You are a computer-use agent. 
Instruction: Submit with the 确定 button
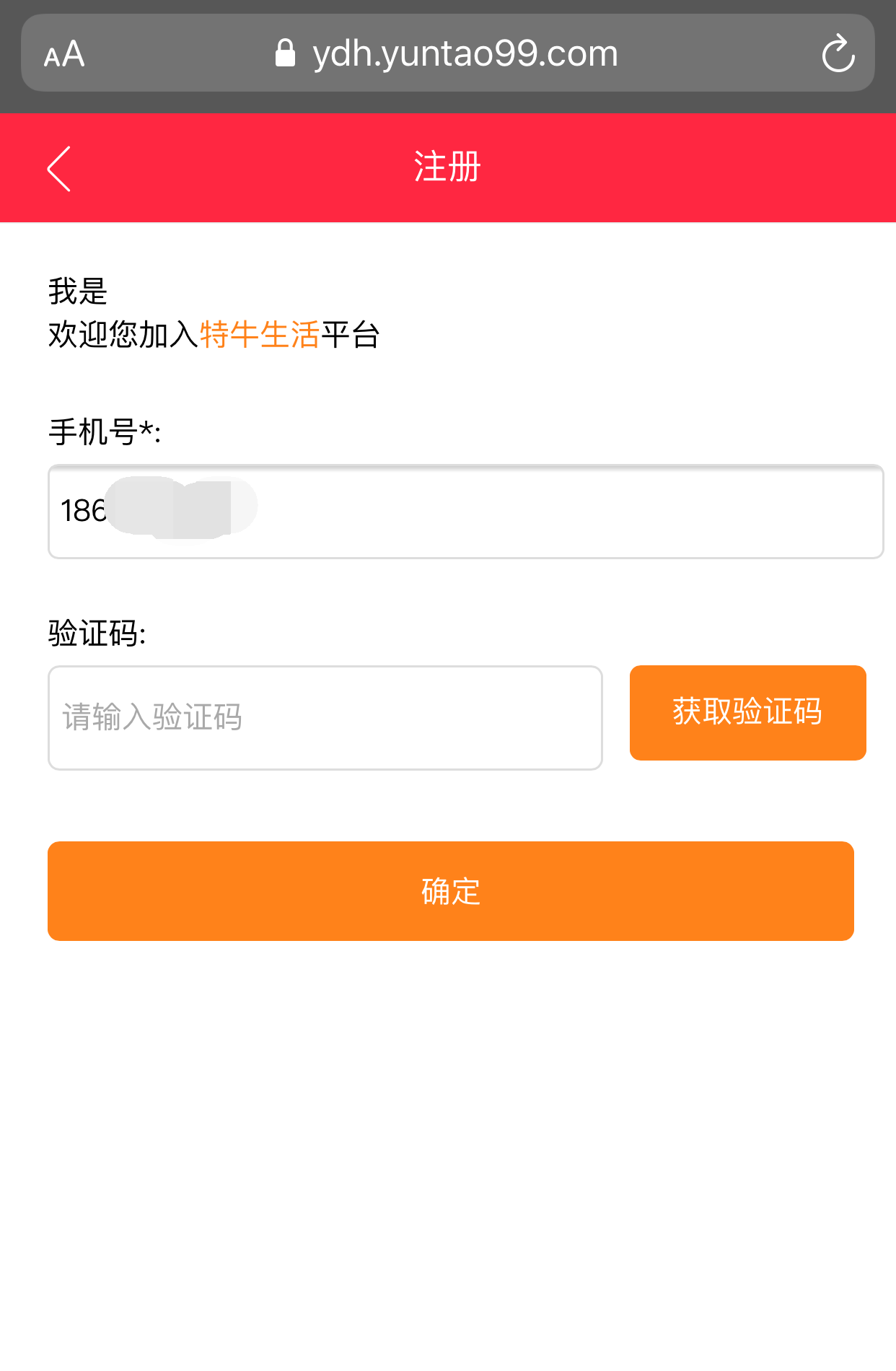450,891
